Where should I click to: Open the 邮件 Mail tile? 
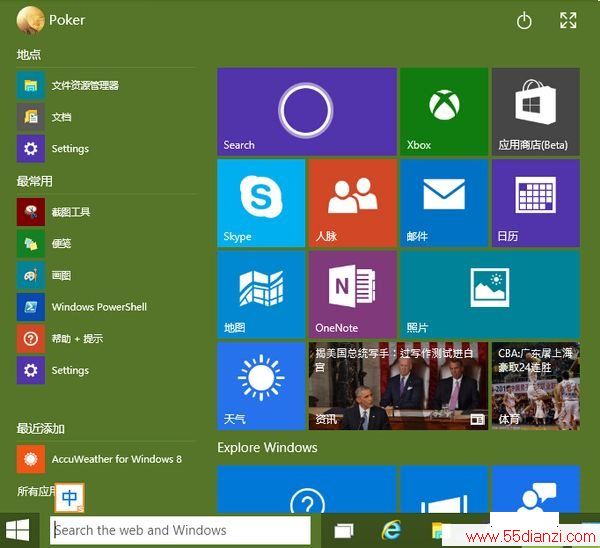click(x=444, y=203)
